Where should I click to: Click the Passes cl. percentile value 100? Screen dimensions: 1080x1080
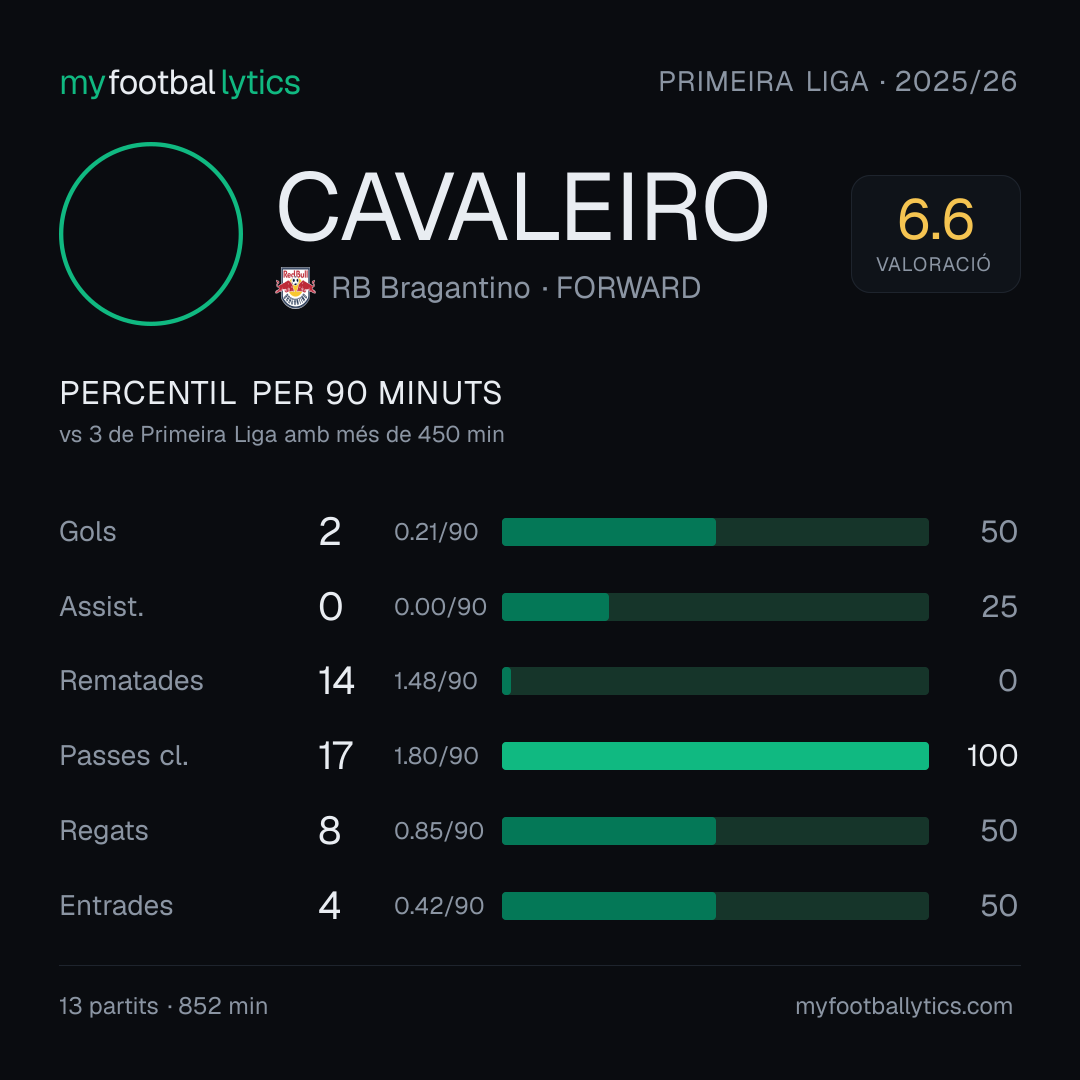tap(992, 756)
